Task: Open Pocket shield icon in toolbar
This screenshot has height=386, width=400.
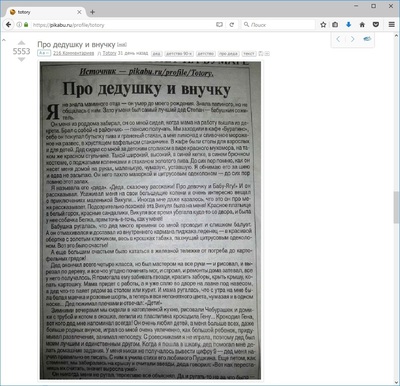Action: click(376, 25)
